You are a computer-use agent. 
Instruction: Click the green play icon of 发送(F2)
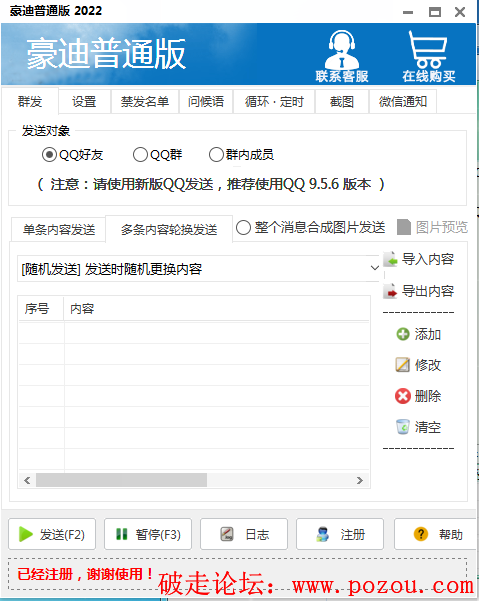(26, 534)
